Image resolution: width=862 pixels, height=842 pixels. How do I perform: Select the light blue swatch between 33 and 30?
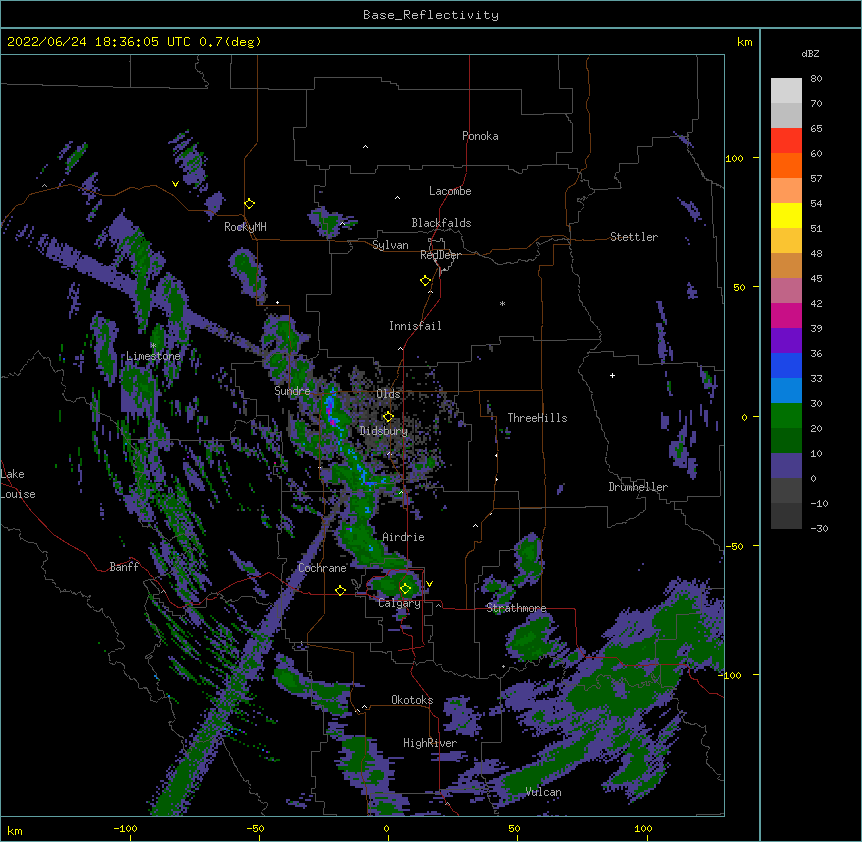click(786, 391)
